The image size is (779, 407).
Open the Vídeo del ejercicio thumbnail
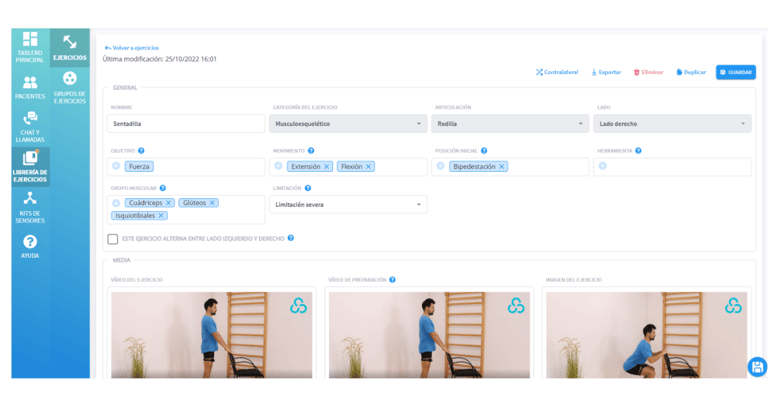[x=212, y=335]
